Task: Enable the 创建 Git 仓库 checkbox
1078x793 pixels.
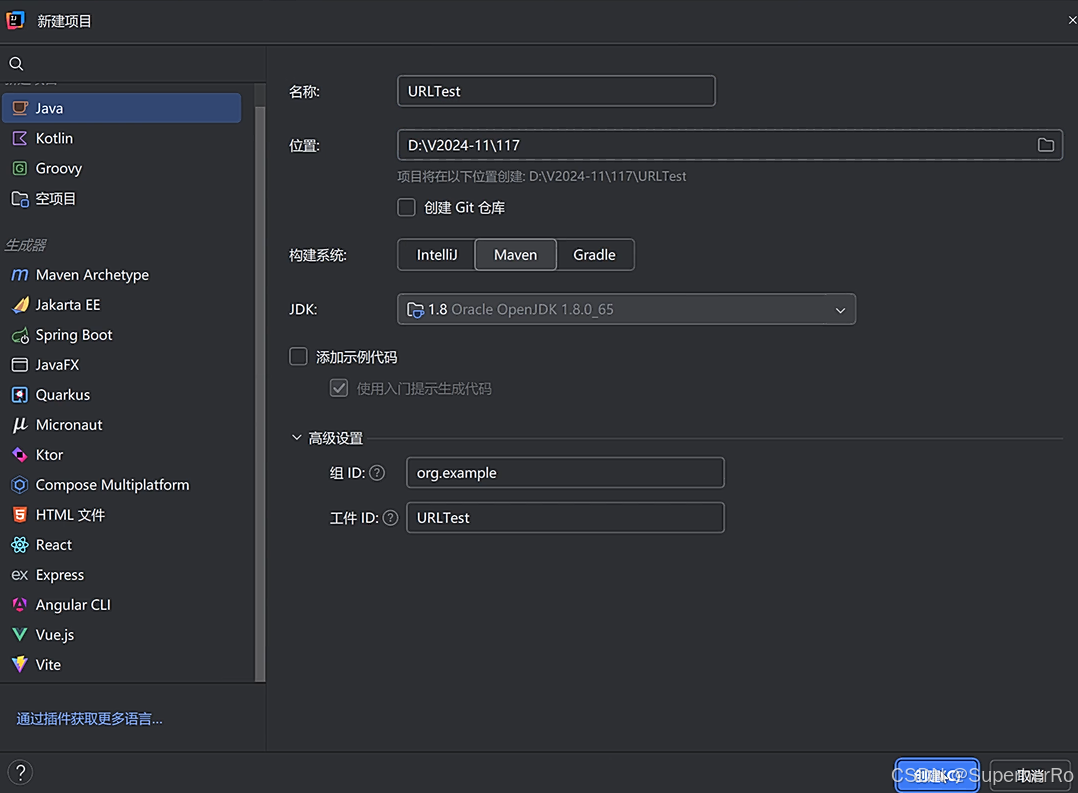Action: [406, 208]
